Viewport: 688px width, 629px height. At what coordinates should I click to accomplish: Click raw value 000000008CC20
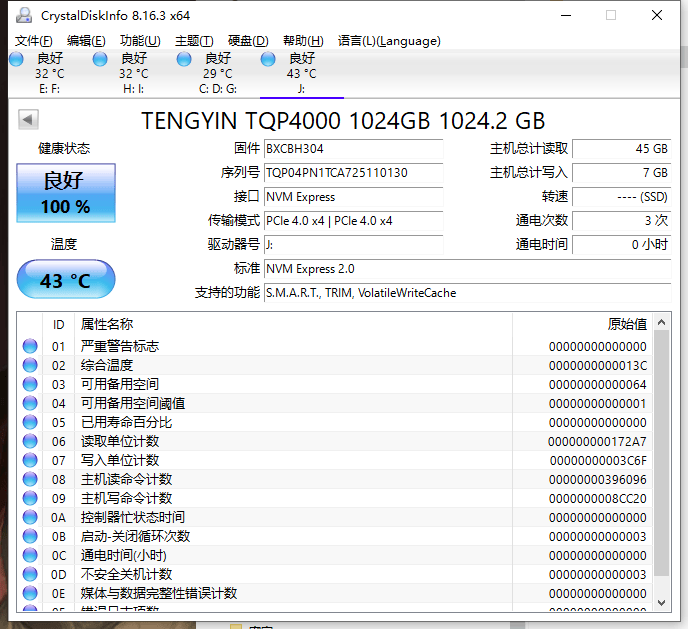click(598, 499)
